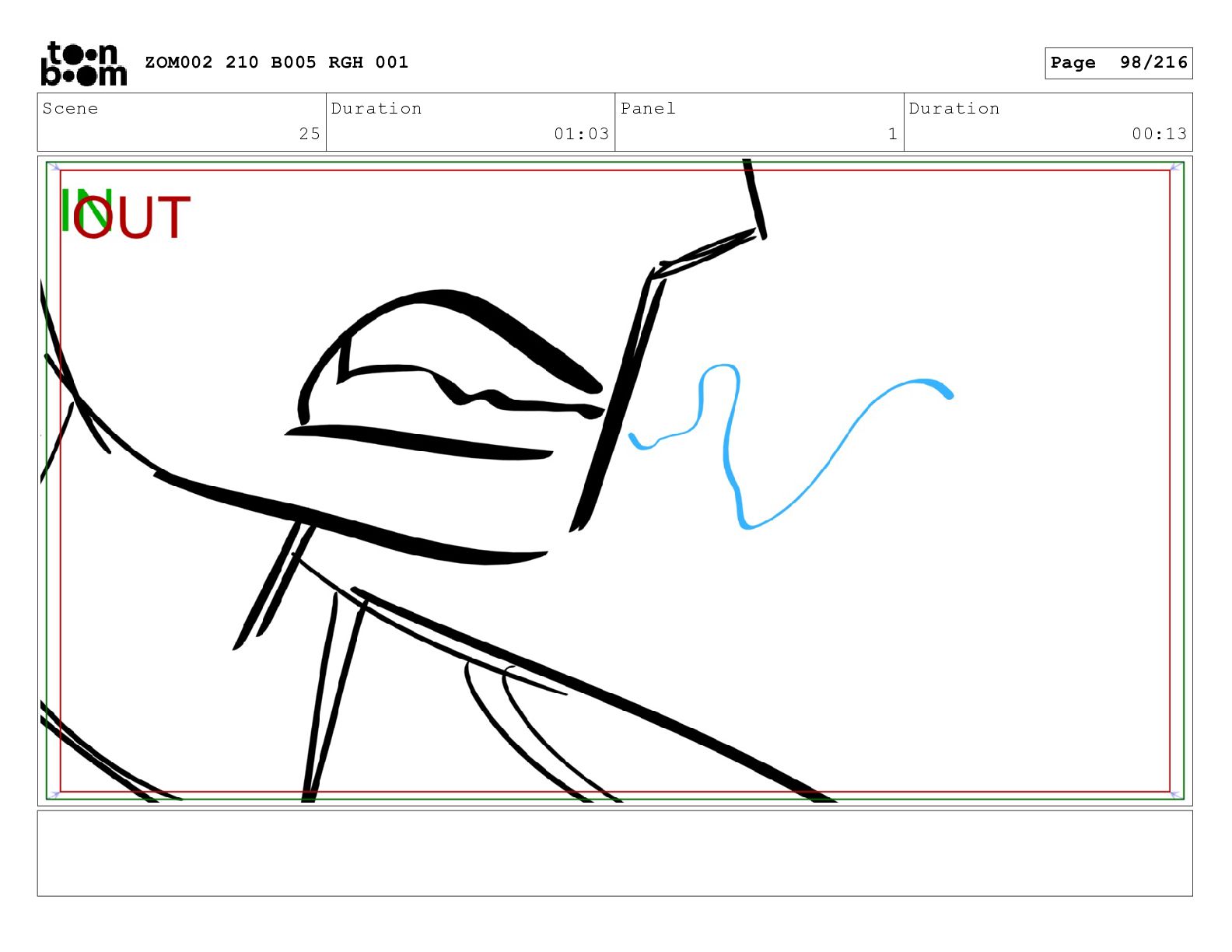Click the Toon Boom logo
This screenshot has width=1232, height=952.
point(83,63)
